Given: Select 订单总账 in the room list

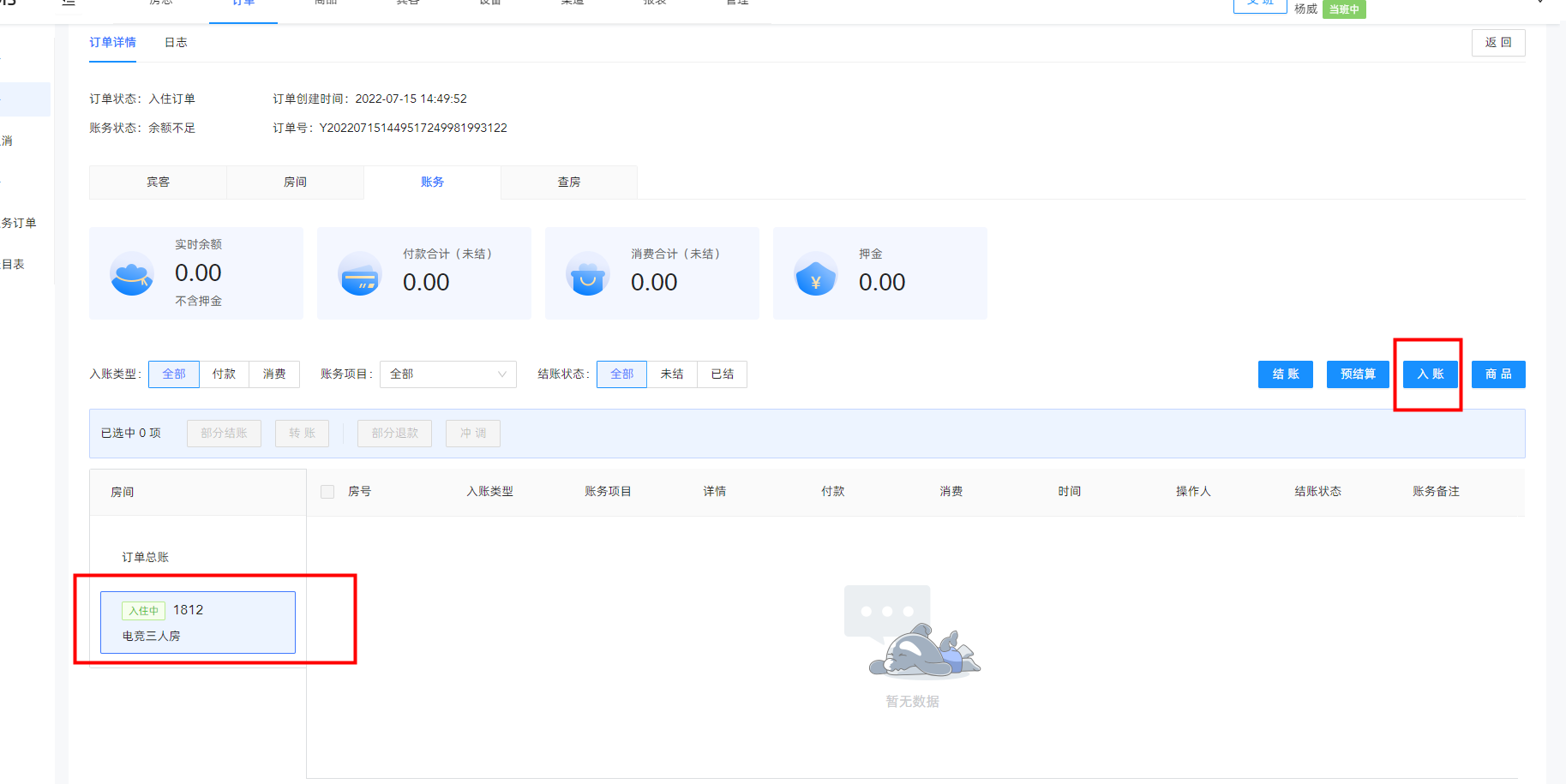Looking at the screenshot, I should tap(145, 557).
